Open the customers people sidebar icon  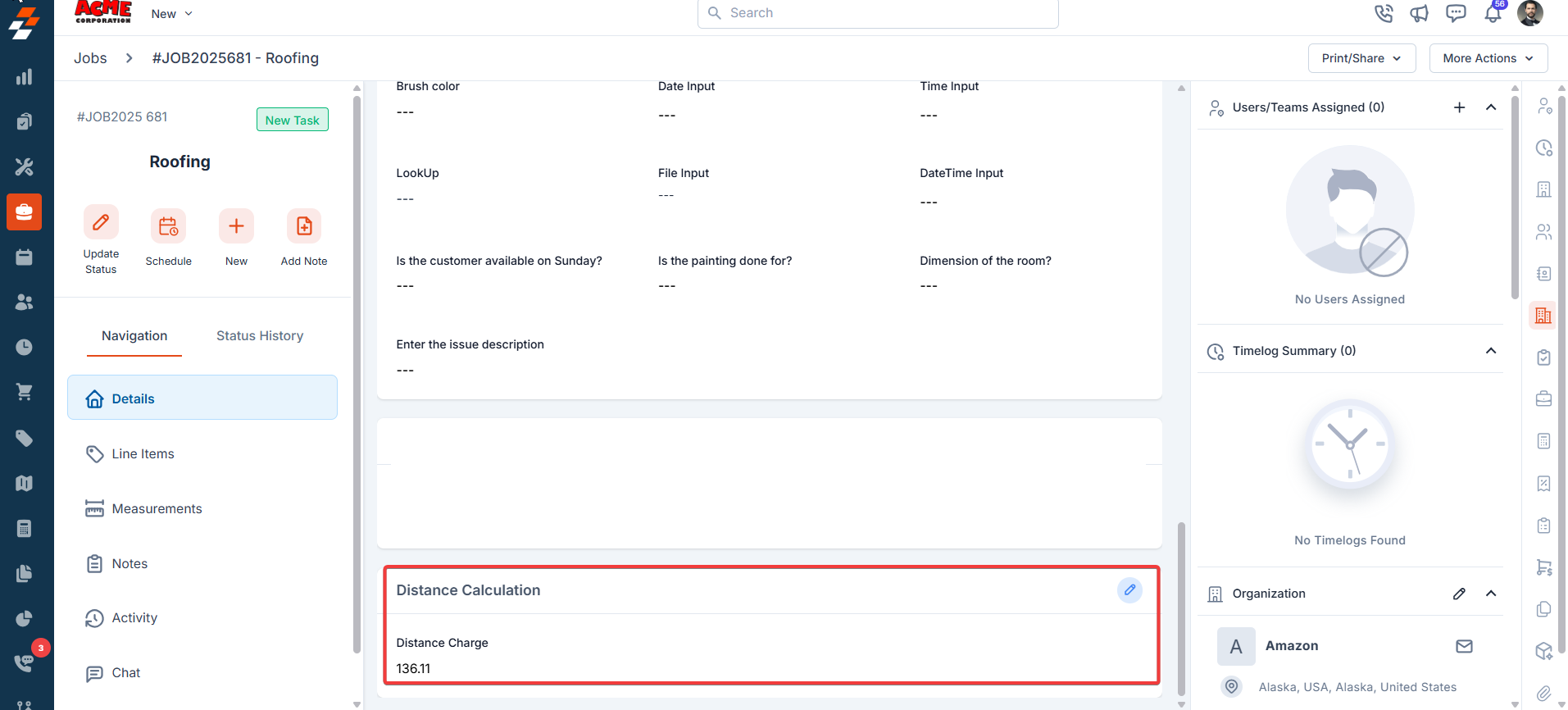[25, 303]
